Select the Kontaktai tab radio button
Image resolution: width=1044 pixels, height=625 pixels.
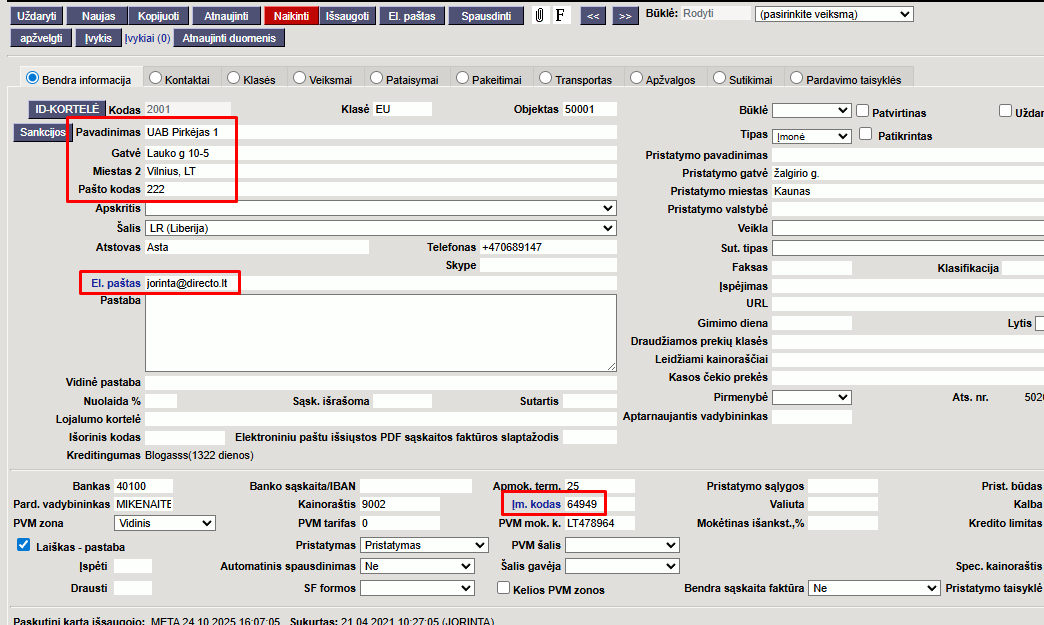point(155,78)
